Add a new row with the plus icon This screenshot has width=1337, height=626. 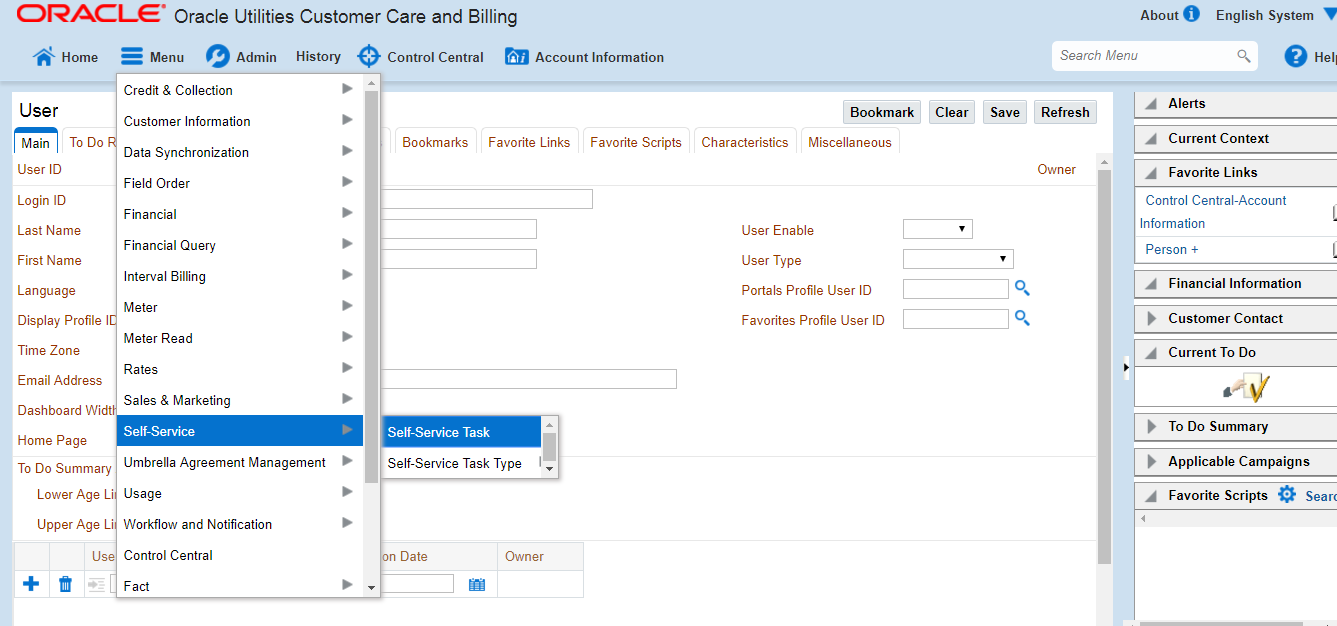tap(31, 583)
